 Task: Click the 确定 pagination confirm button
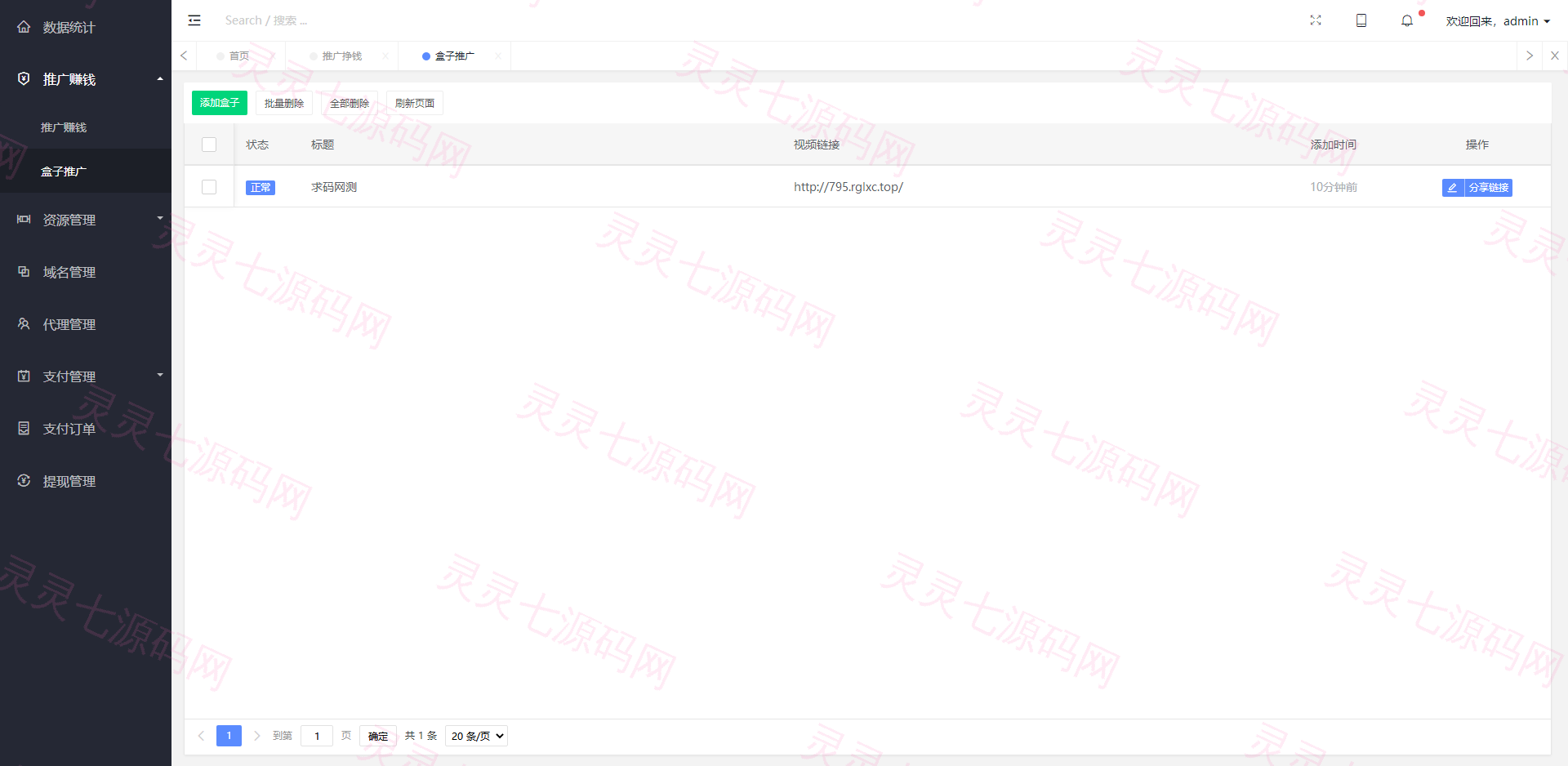click(378, 736)
